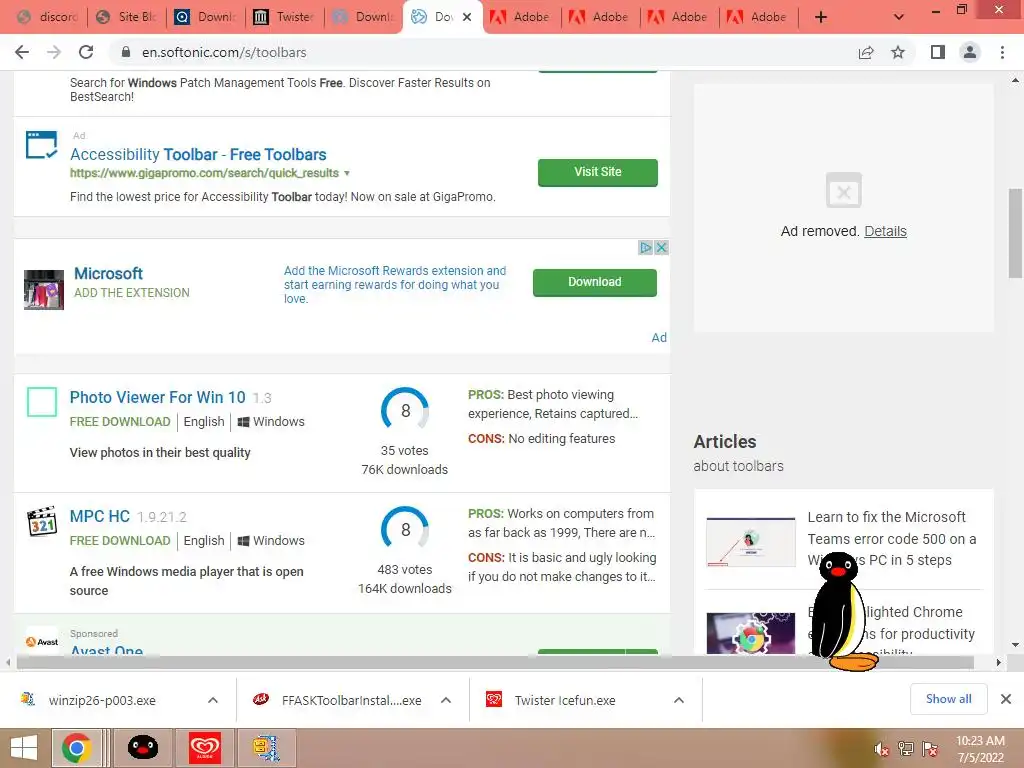The height and width of the screenshot is (768, 1024).
Task: Reload the Softonic page
Action: [x=86, y=52]
